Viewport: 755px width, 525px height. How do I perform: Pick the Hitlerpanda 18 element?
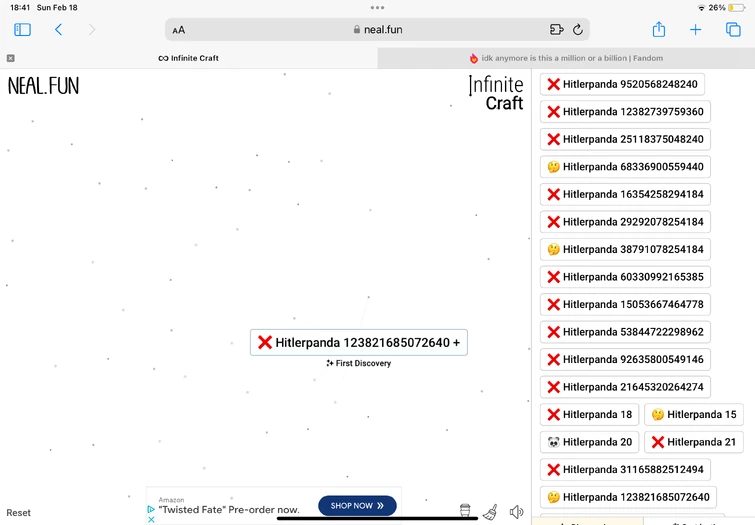pos(589,414)
